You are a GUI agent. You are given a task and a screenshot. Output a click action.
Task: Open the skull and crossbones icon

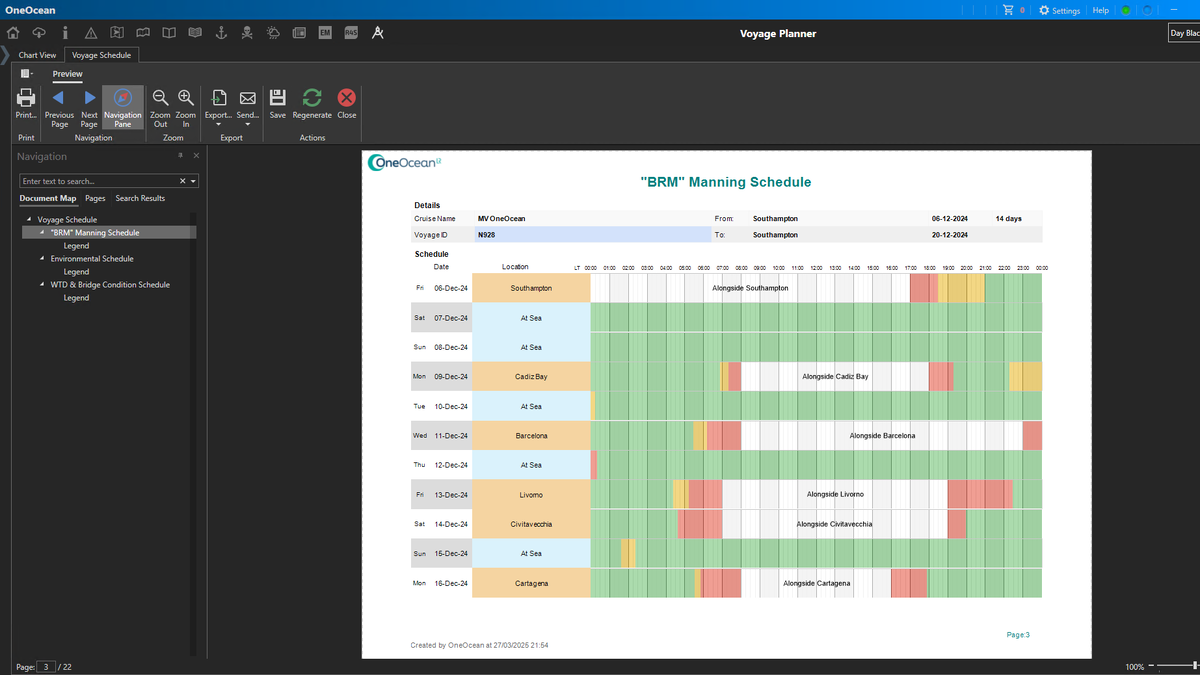click(247, 33)
